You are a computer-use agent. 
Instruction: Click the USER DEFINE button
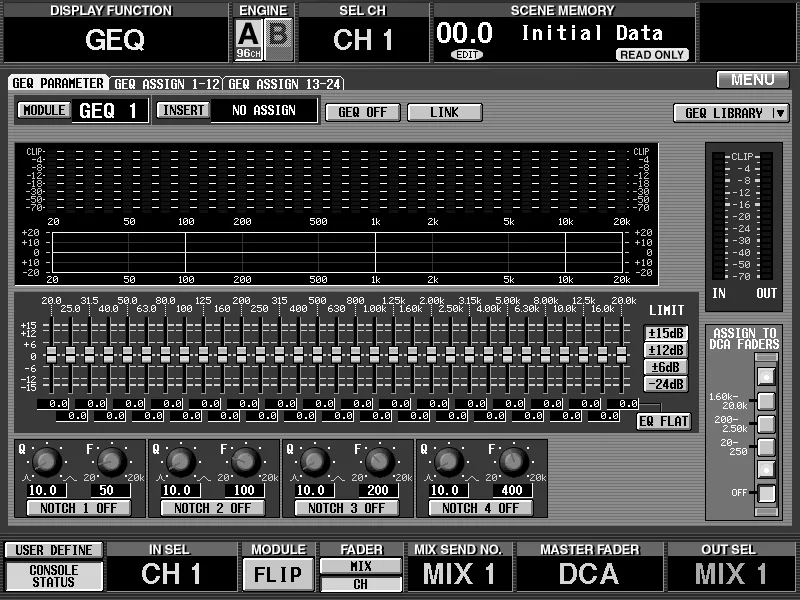pyautogui.click(x=54, y=550)
